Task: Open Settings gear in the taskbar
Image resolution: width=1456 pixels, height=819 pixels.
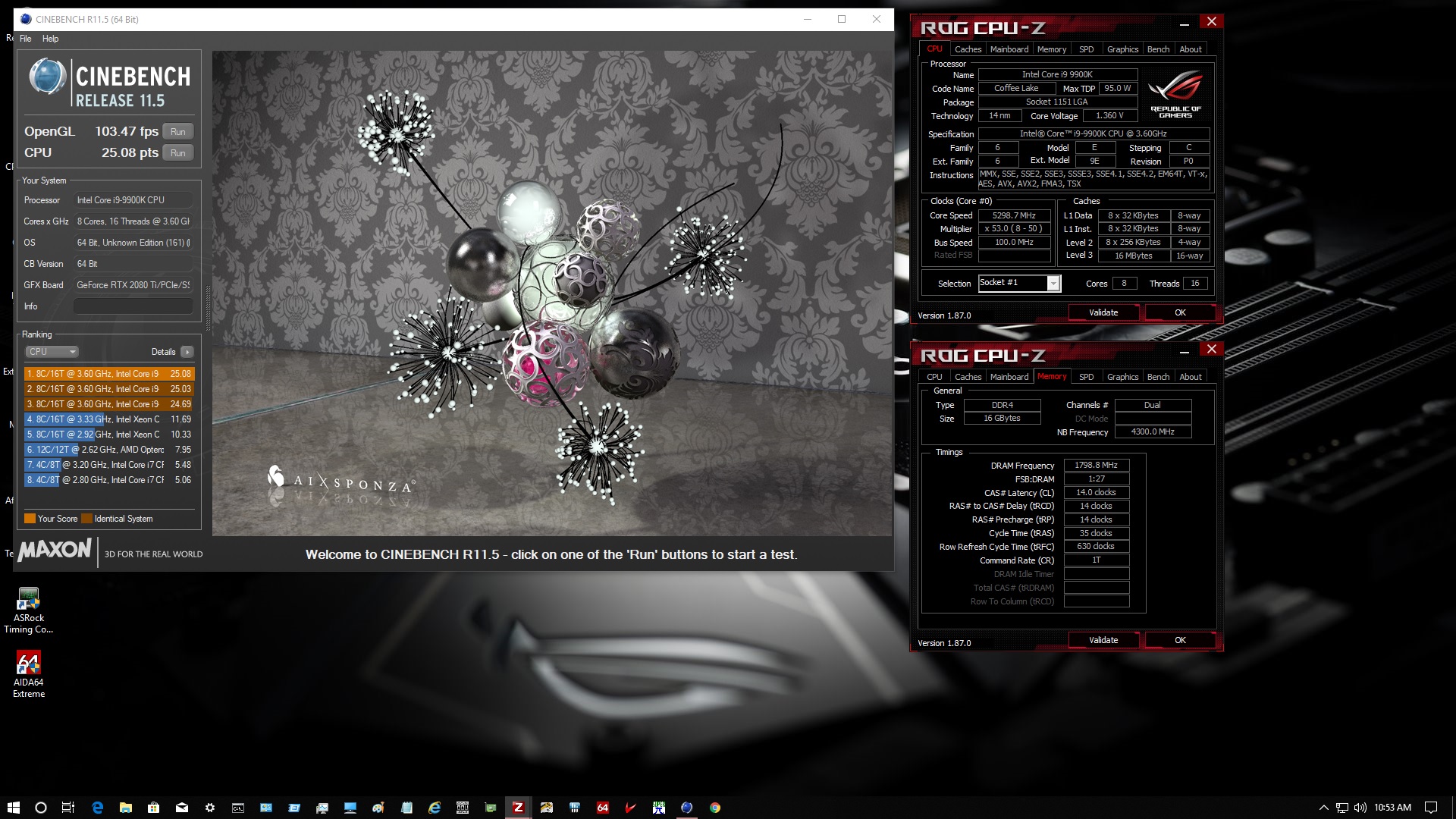Action: 210,808
